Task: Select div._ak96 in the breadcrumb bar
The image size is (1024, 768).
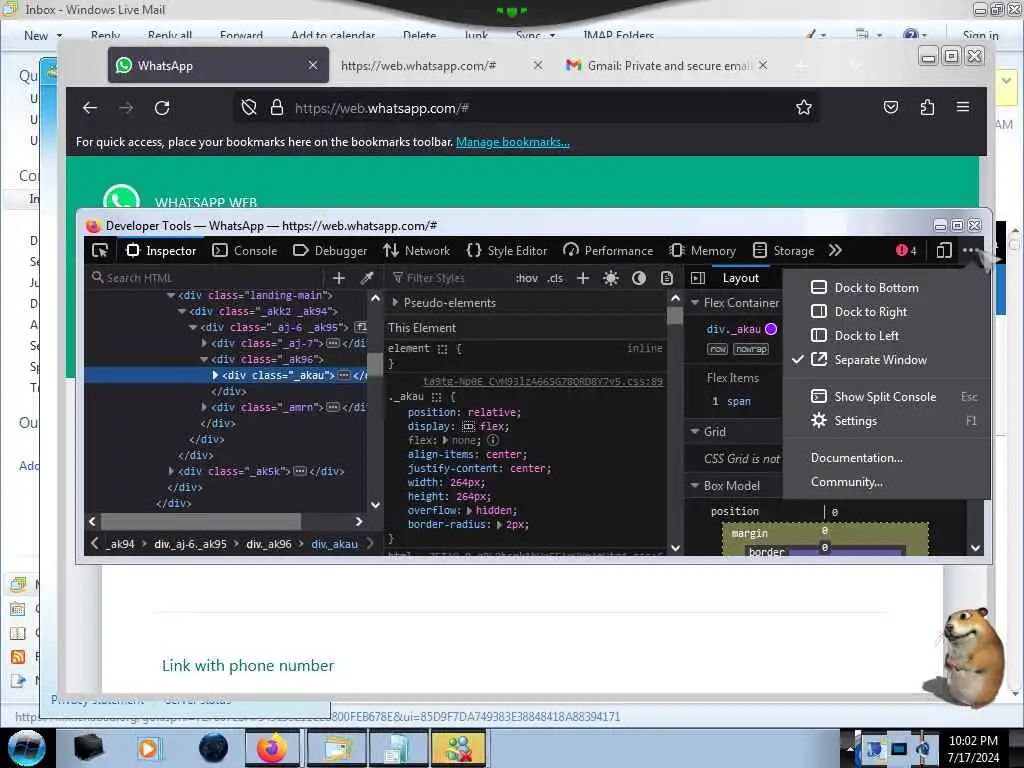Action: (268, 543)
